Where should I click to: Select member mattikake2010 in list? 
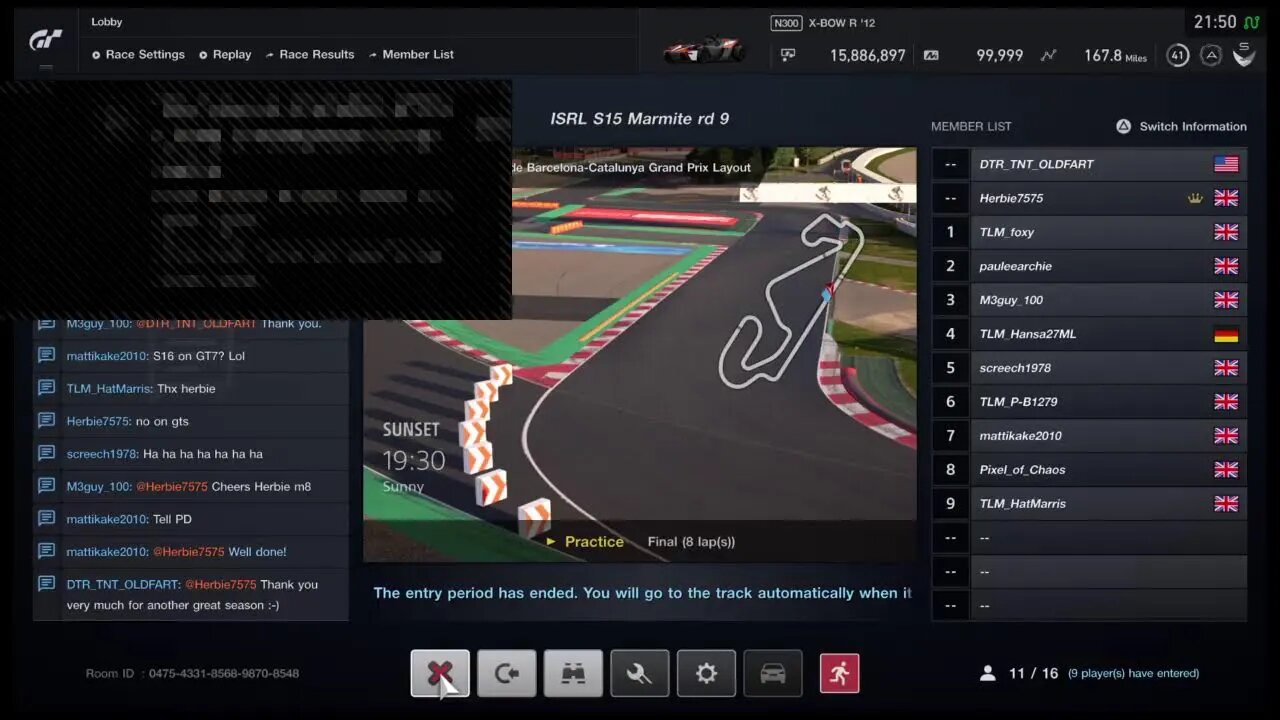[x=1089, y=436]
